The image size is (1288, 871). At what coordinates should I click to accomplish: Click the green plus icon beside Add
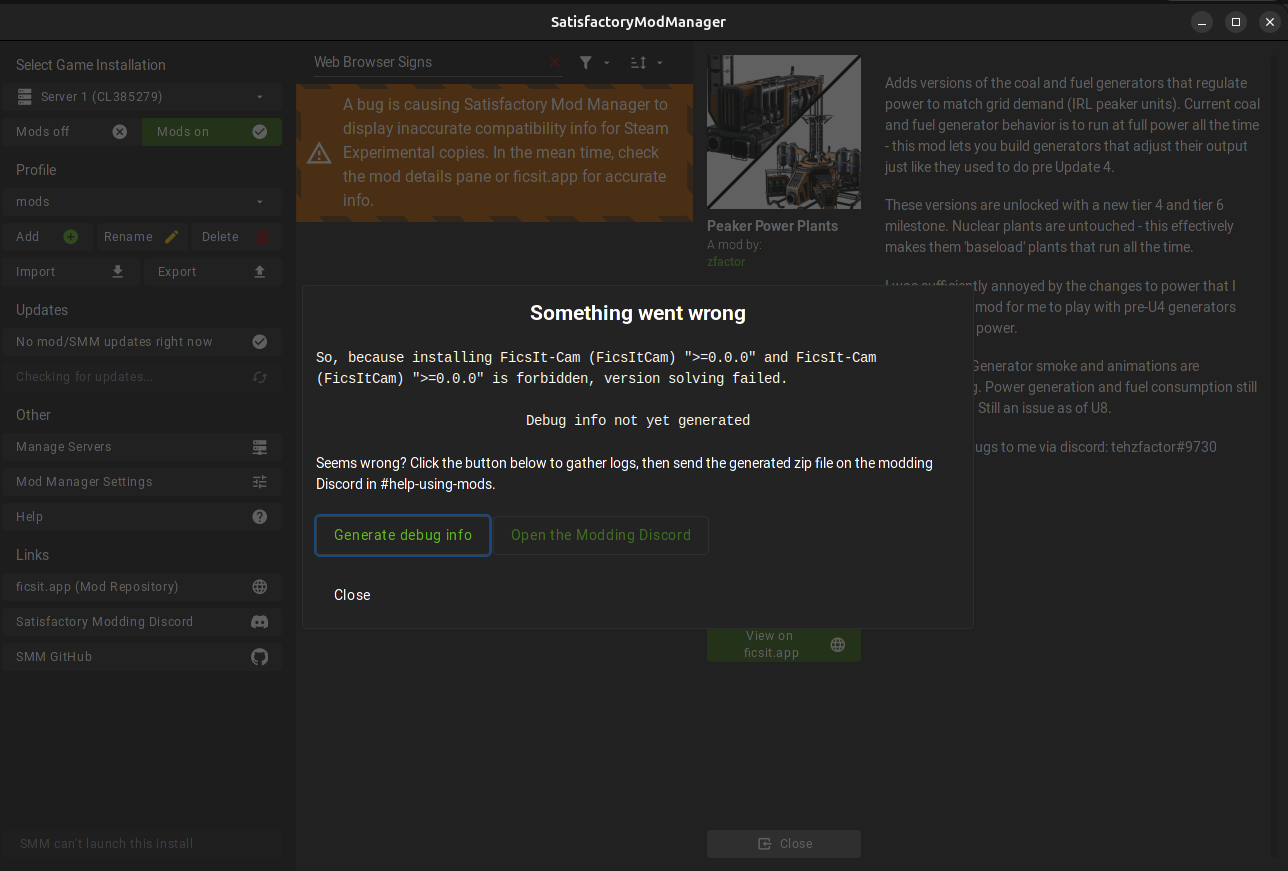(71, 237)
